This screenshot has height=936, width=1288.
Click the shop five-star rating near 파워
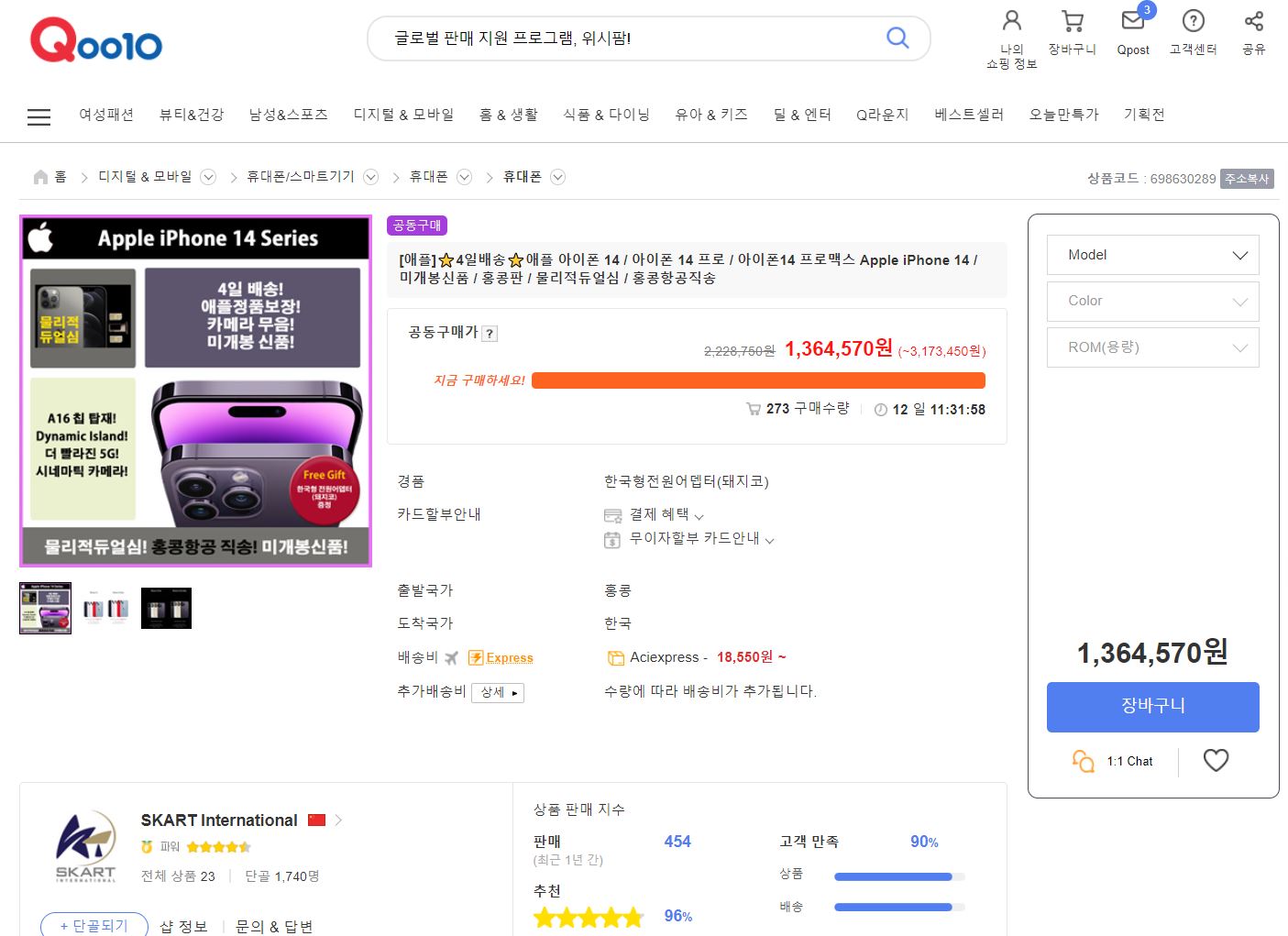pos(218,847)
